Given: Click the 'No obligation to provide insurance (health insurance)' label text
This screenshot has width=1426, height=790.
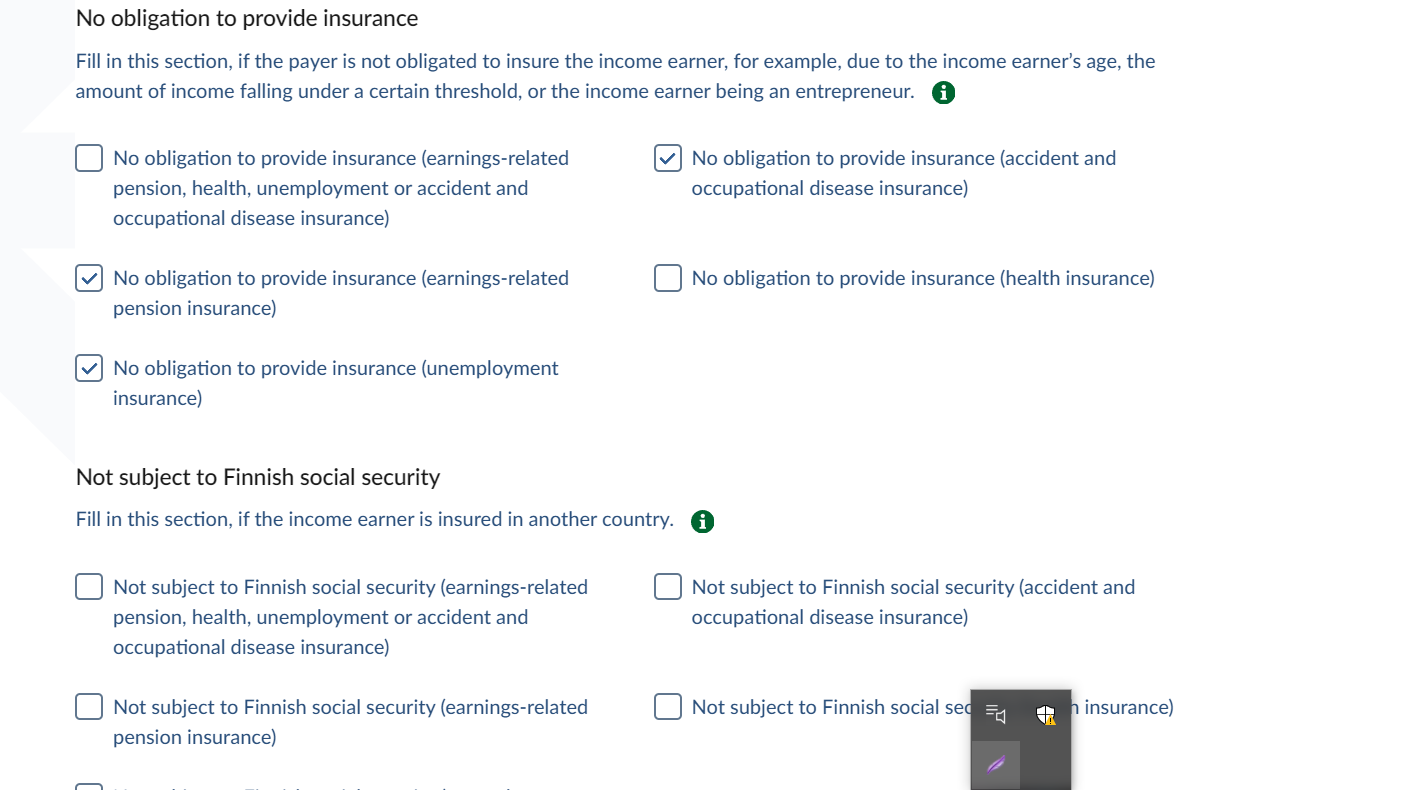Looking at the screenshot, I should [x=922, y=278].
